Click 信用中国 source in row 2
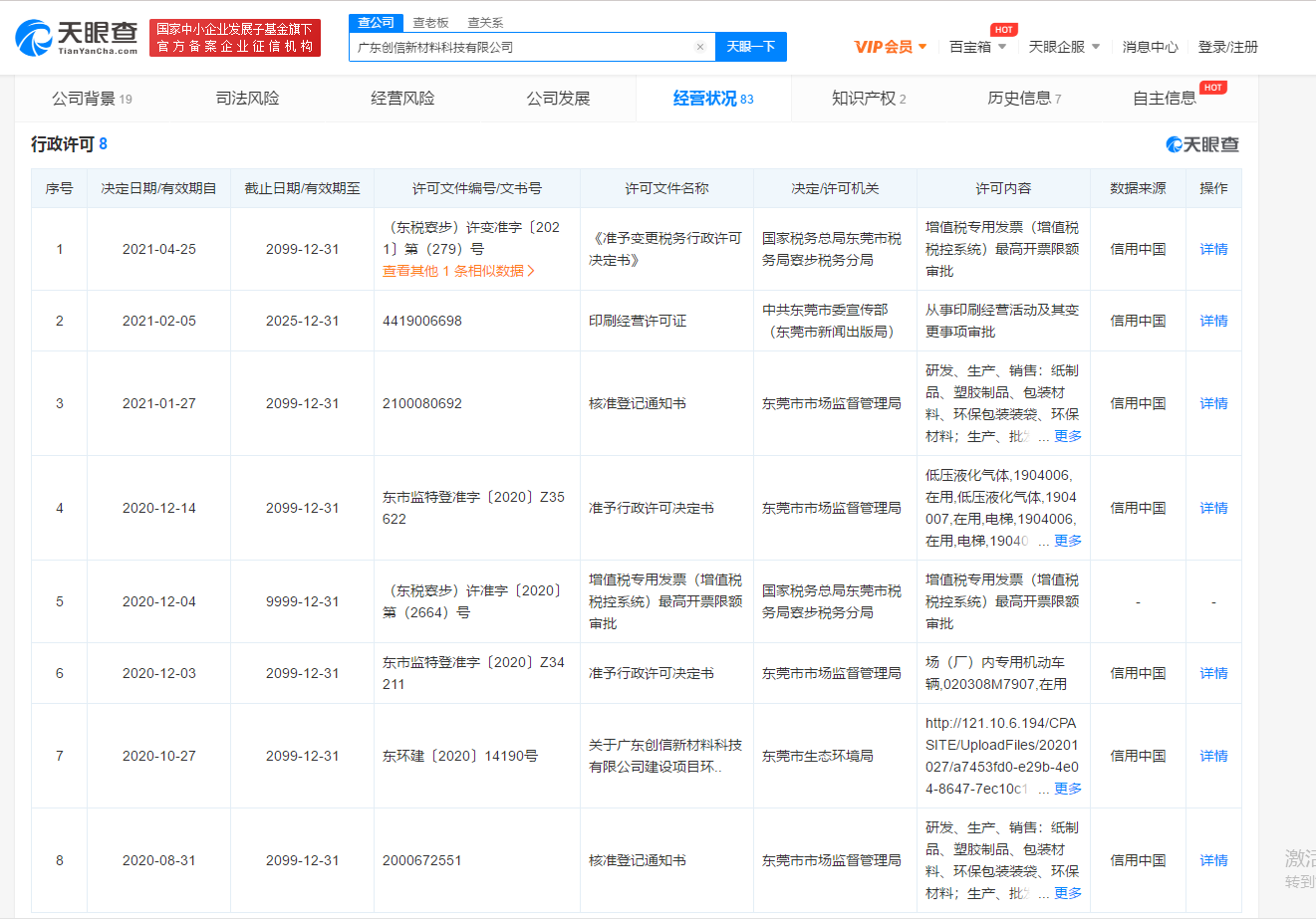1316x921 pixels. [1138, 321]
